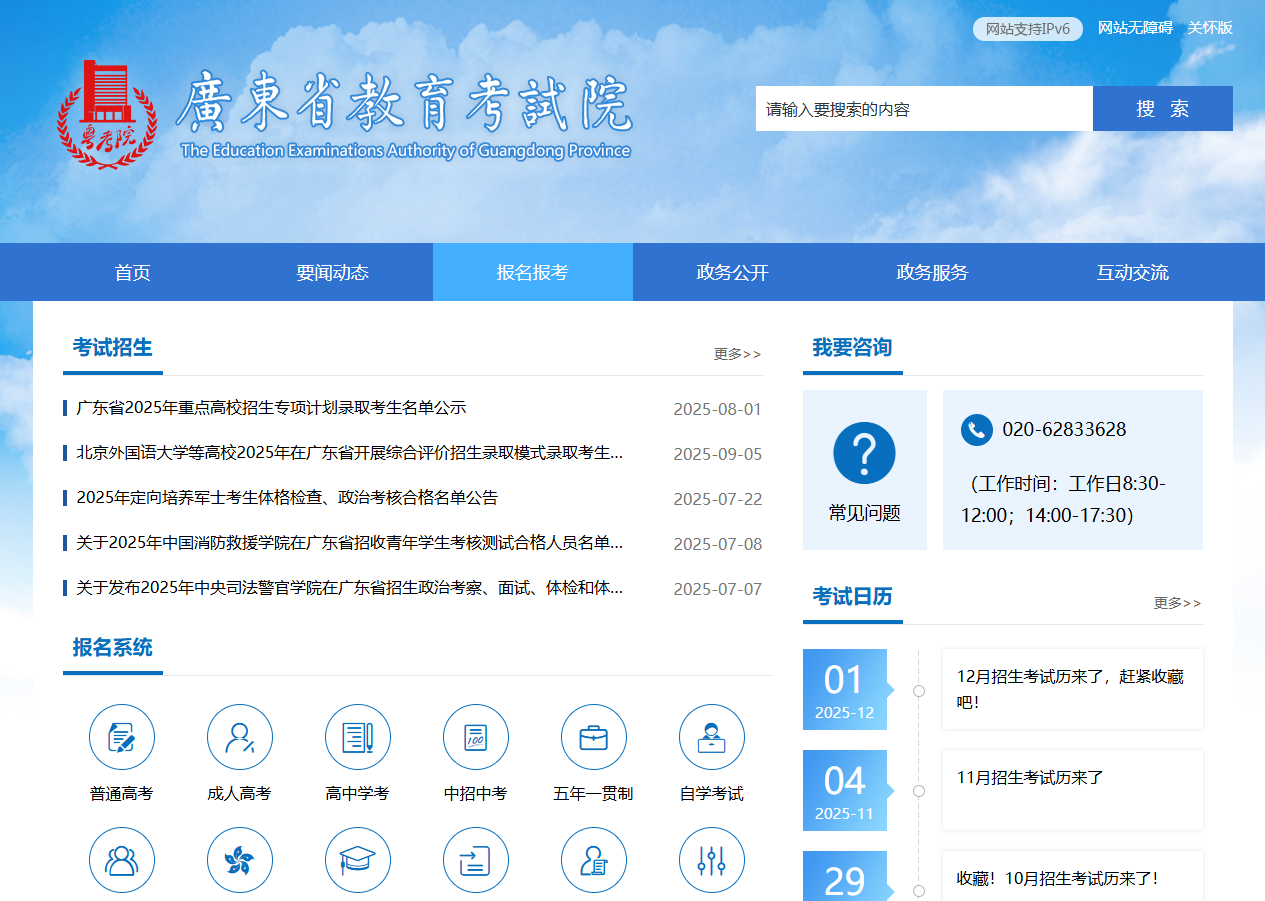Expand 更多 in 考试招生 section

[x=737, y=354]
